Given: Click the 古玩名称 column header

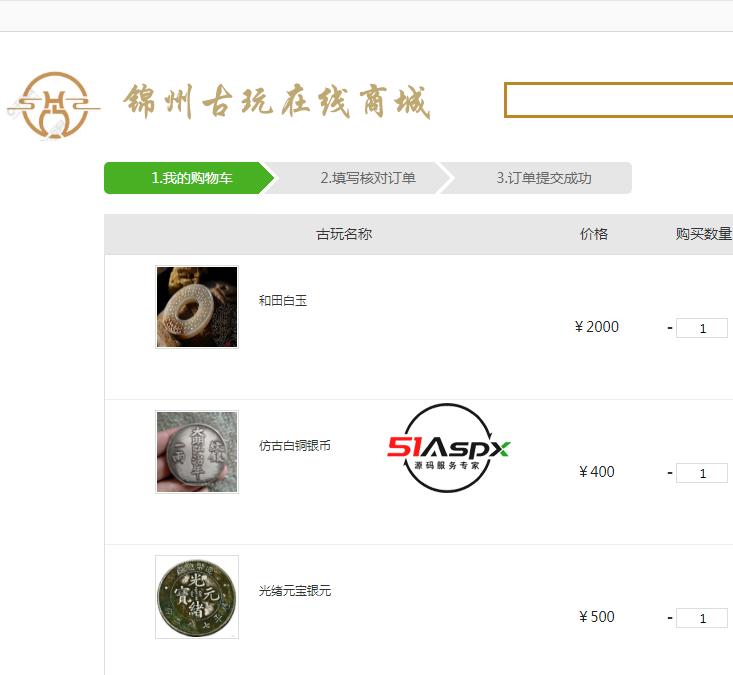Looking at the screenshot, I should [x=344, y=234].
